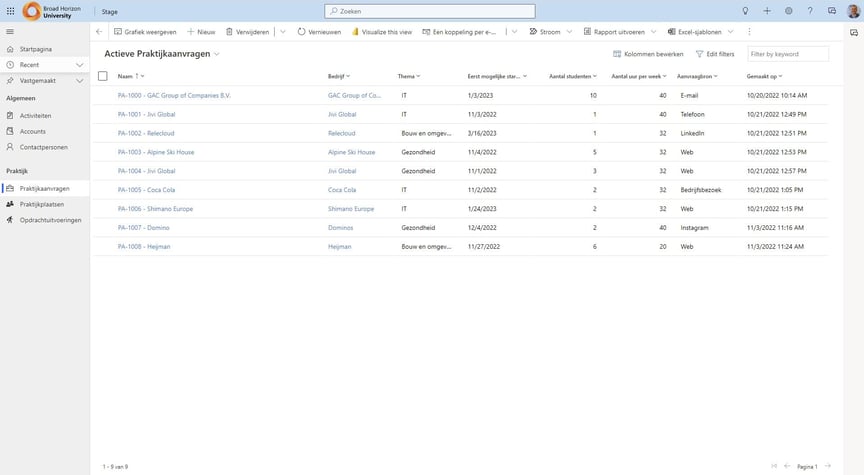Go to previous page arrow
864x475 pixels.
tap(787, 466)
